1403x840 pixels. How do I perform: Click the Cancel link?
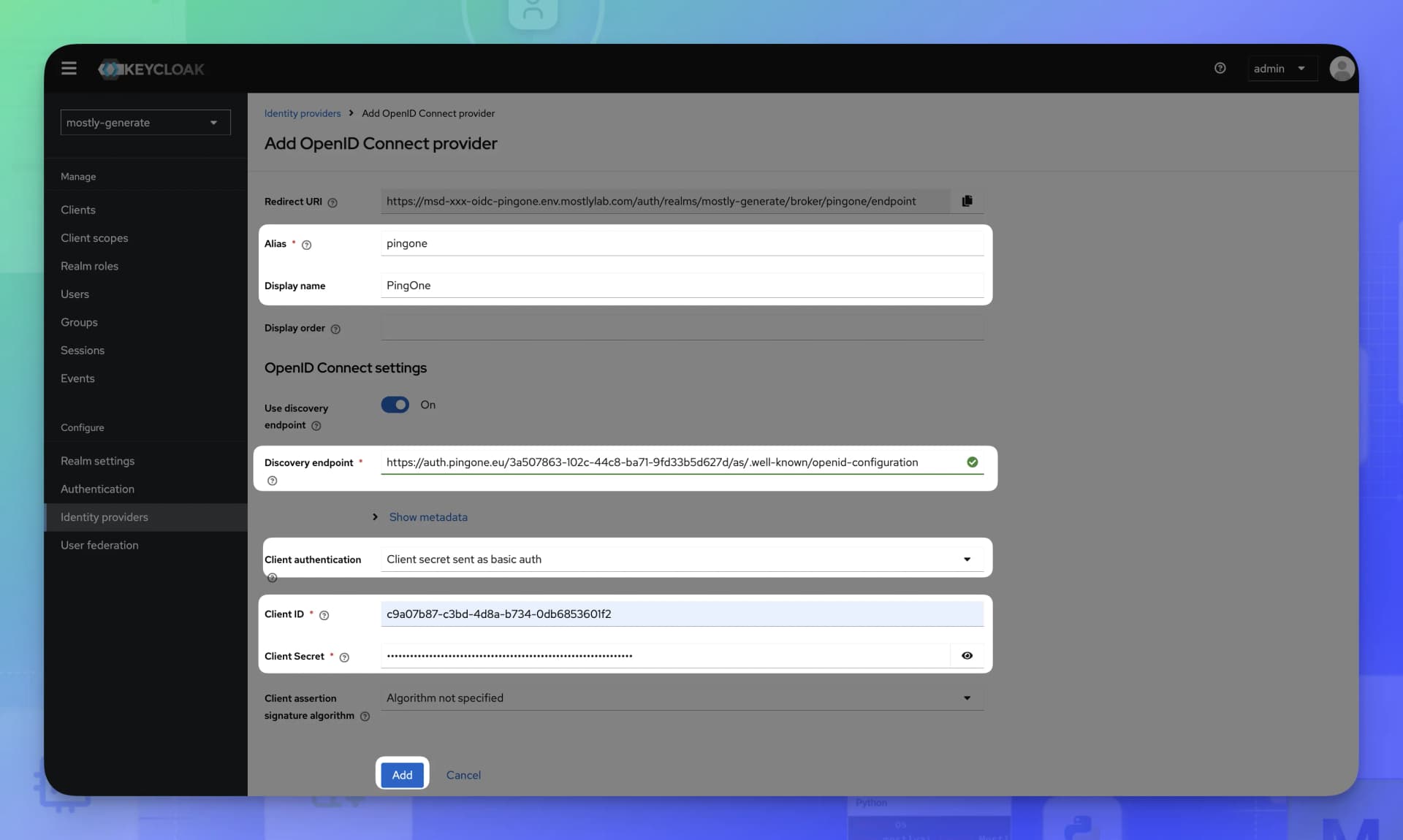click(x=463, y=775)
